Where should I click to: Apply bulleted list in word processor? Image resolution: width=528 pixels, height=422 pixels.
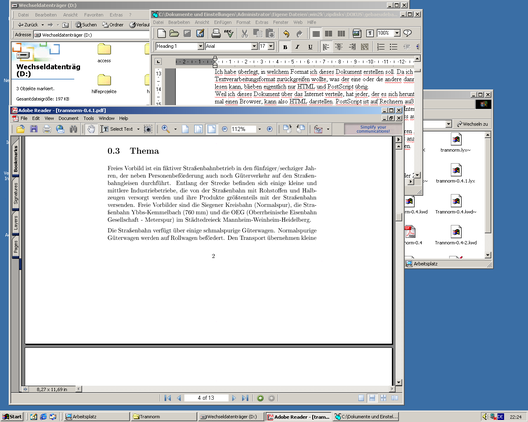coord(393,47)
